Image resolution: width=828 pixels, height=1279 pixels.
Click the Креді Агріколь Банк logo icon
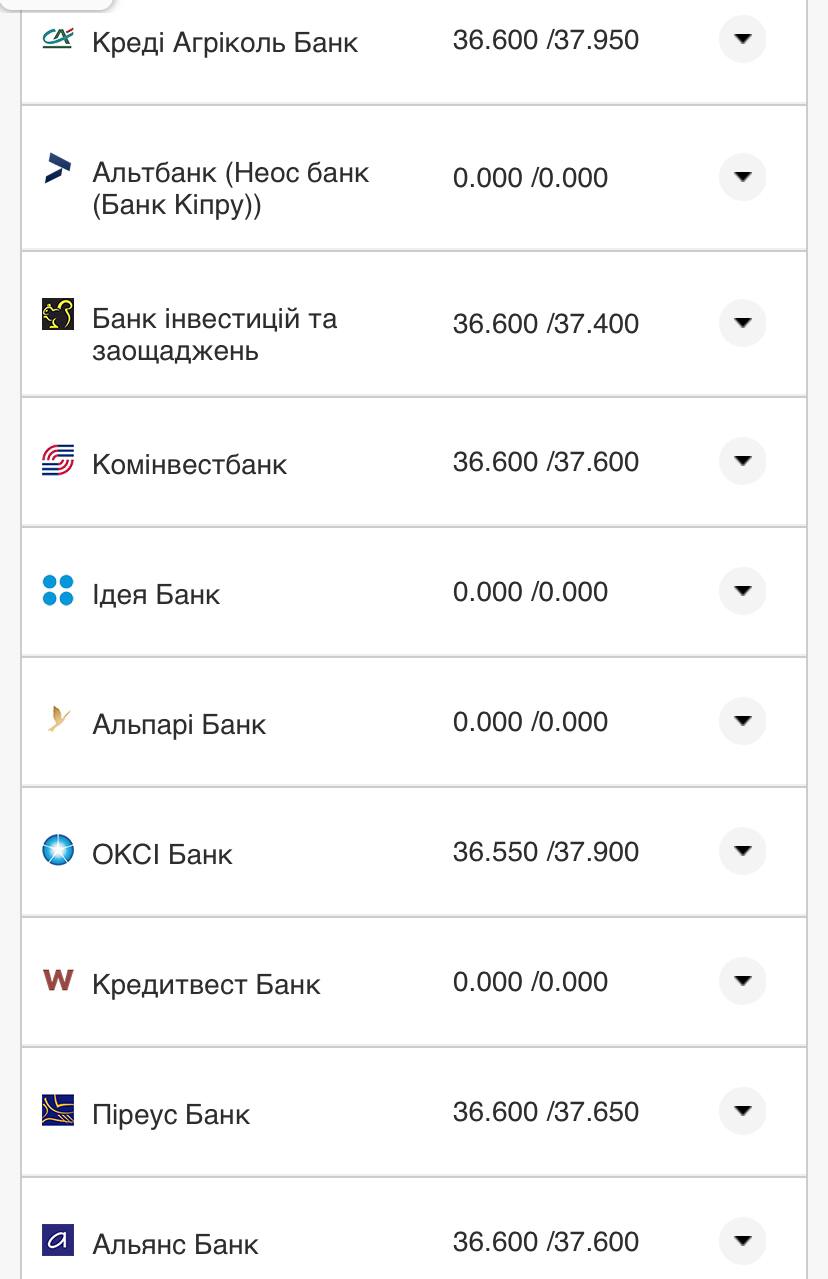click(x=58, y=39)
